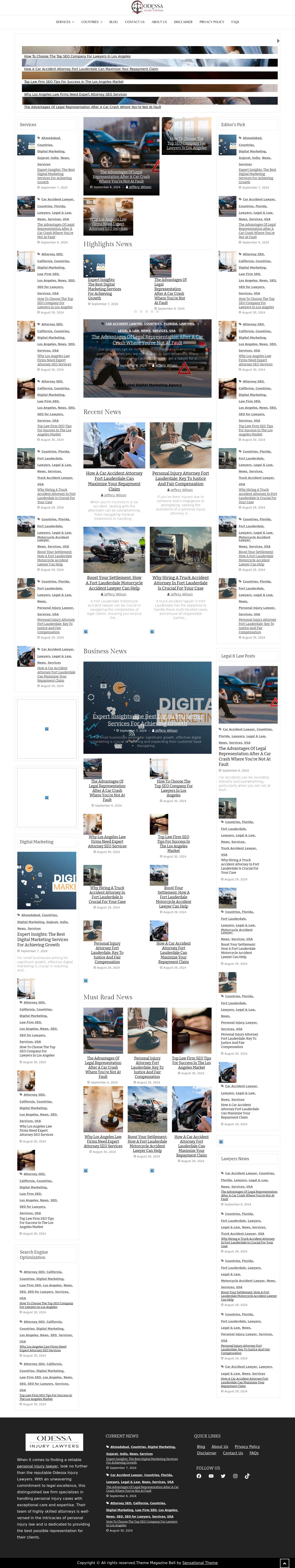Open 'Expert Insights' title in Digital Marketing widget
Viewport: 295px width, 1568px height.
[43, 939]
